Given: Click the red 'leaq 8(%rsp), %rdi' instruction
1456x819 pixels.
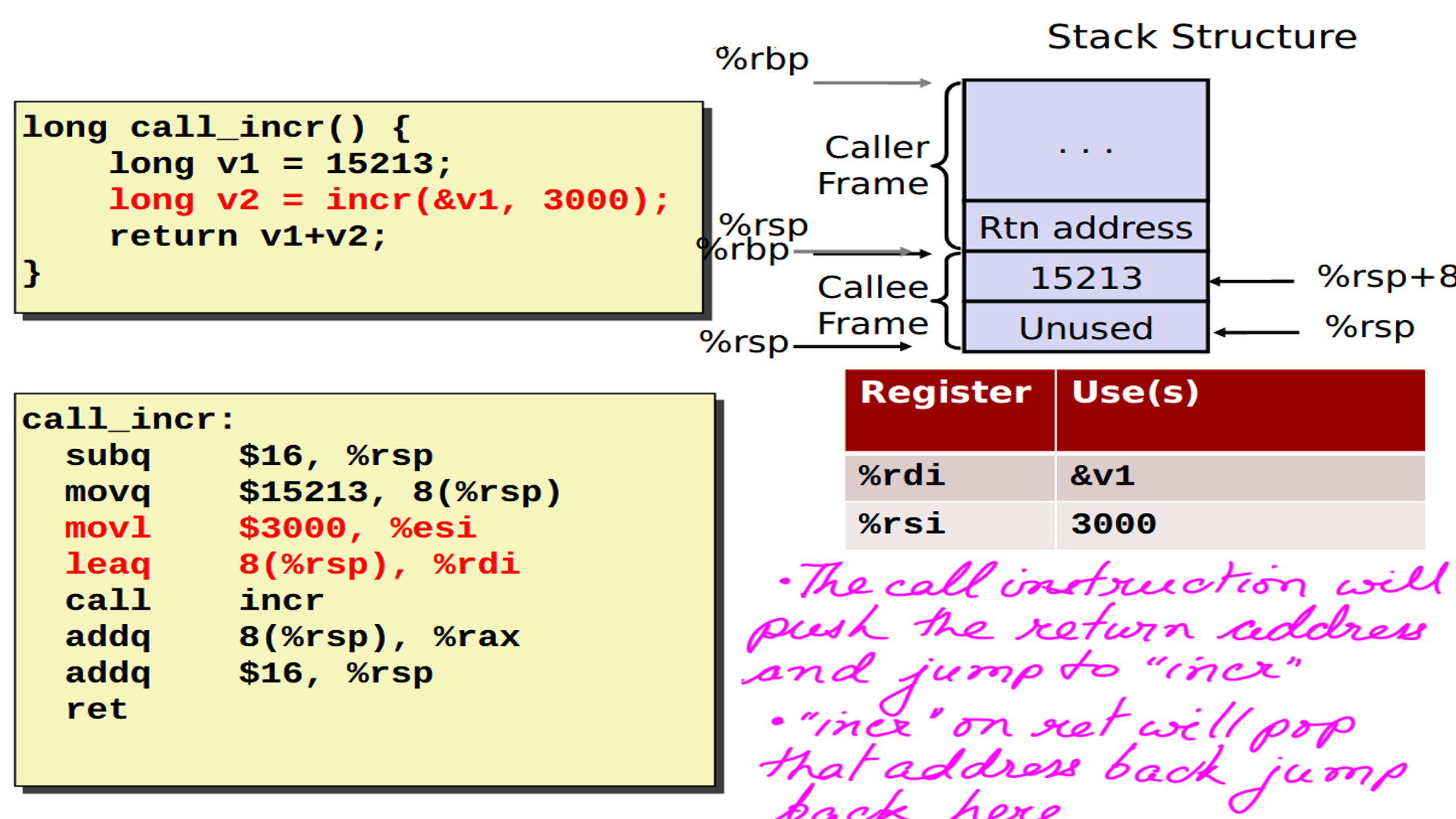Looking at the screenshot, I should coord(293,564).
